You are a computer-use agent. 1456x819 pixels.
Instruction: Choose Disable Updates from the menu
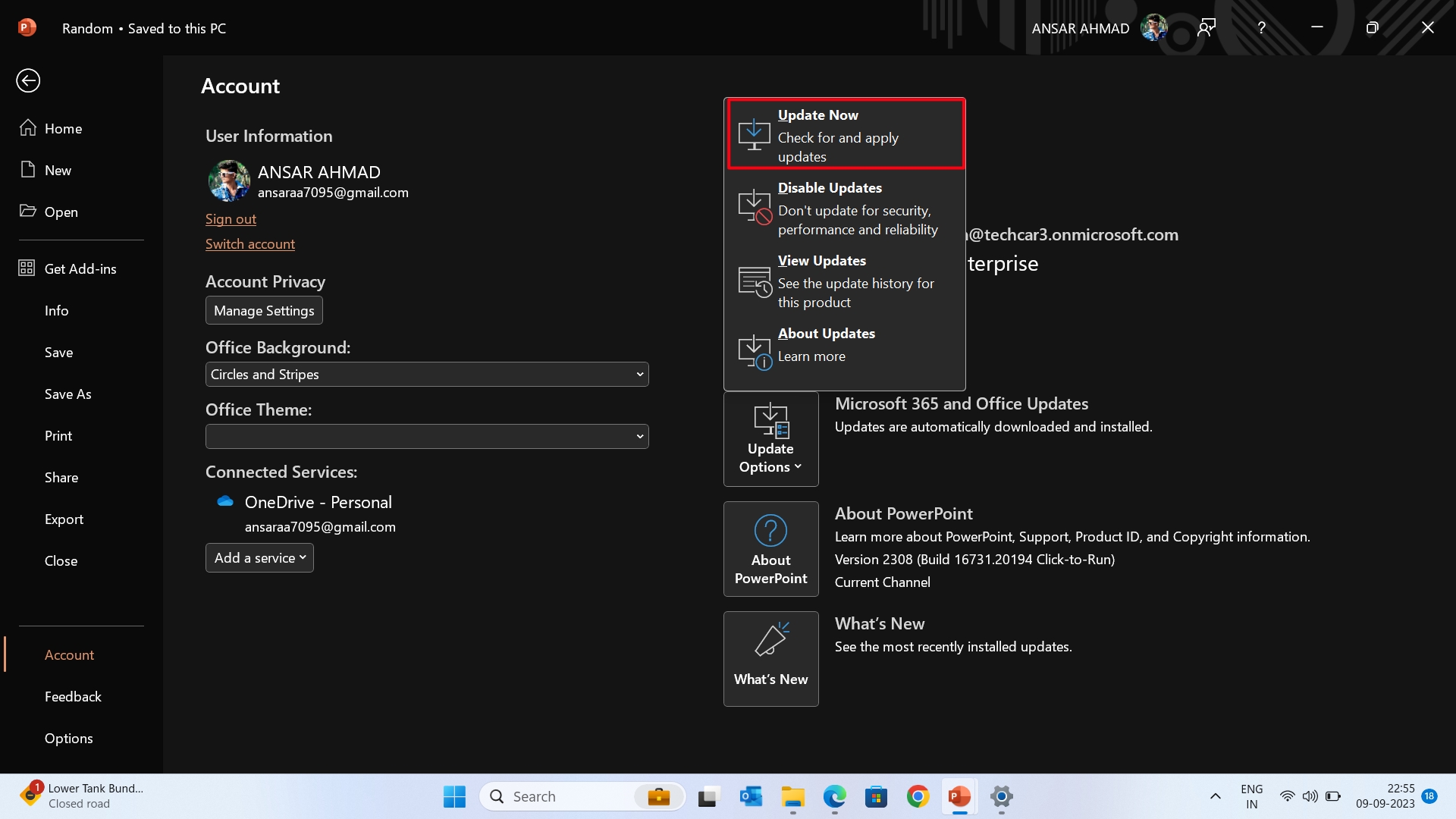pos(845,209)
